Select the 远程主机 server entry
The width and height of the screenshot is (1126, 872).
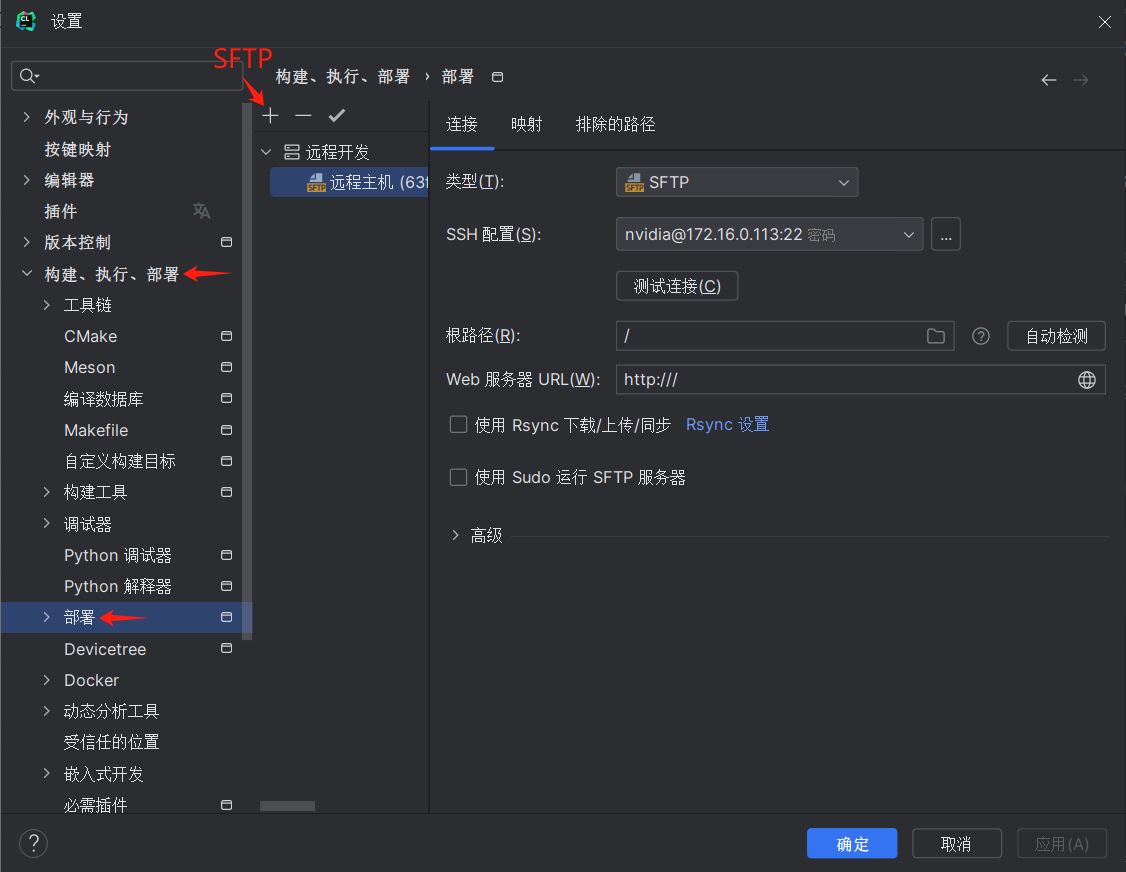coord(349,182)
